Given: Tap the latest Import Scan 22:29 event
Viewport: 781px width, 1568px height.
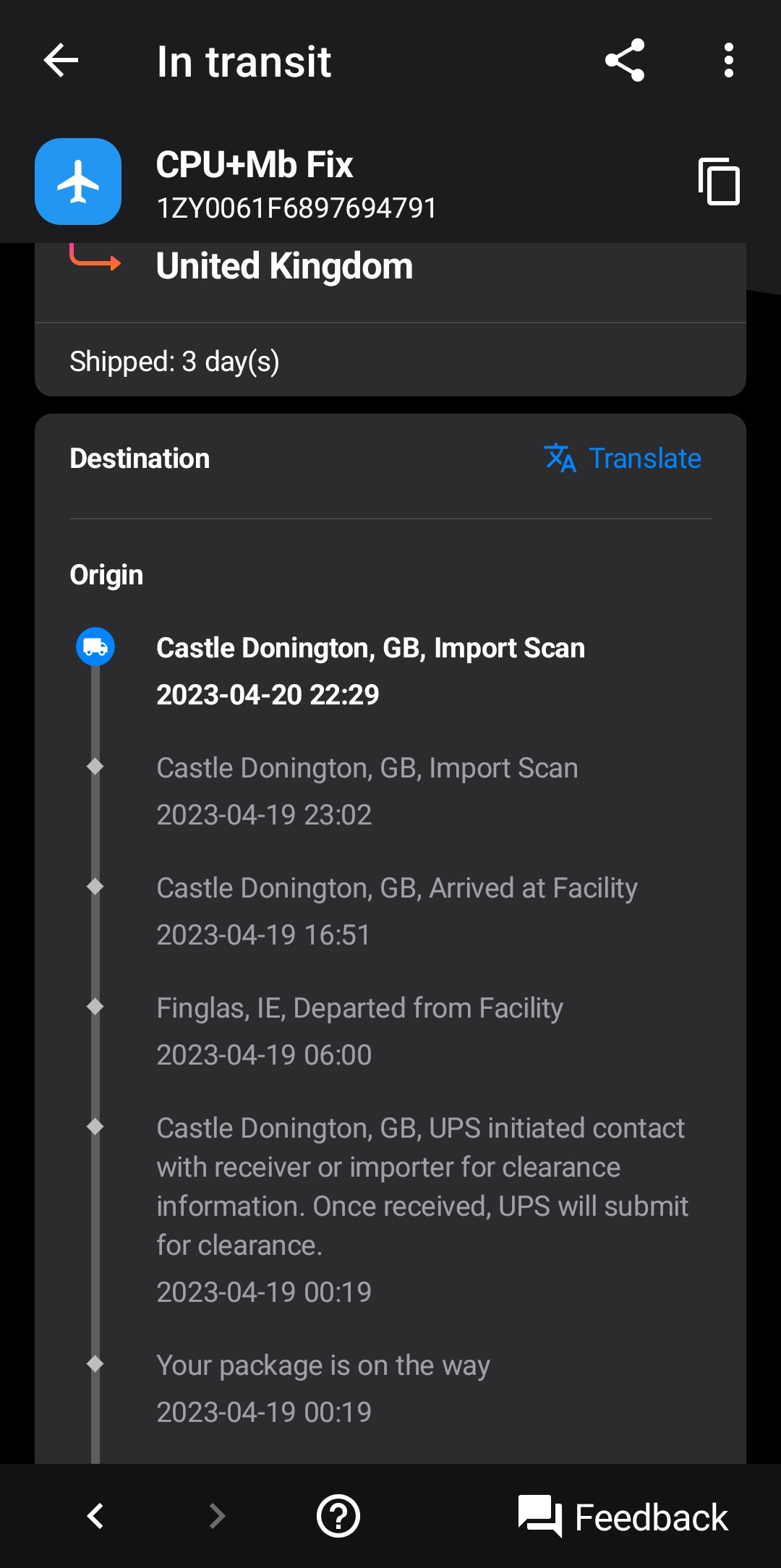Looking at the screenshot, I should tap(370, 670).
